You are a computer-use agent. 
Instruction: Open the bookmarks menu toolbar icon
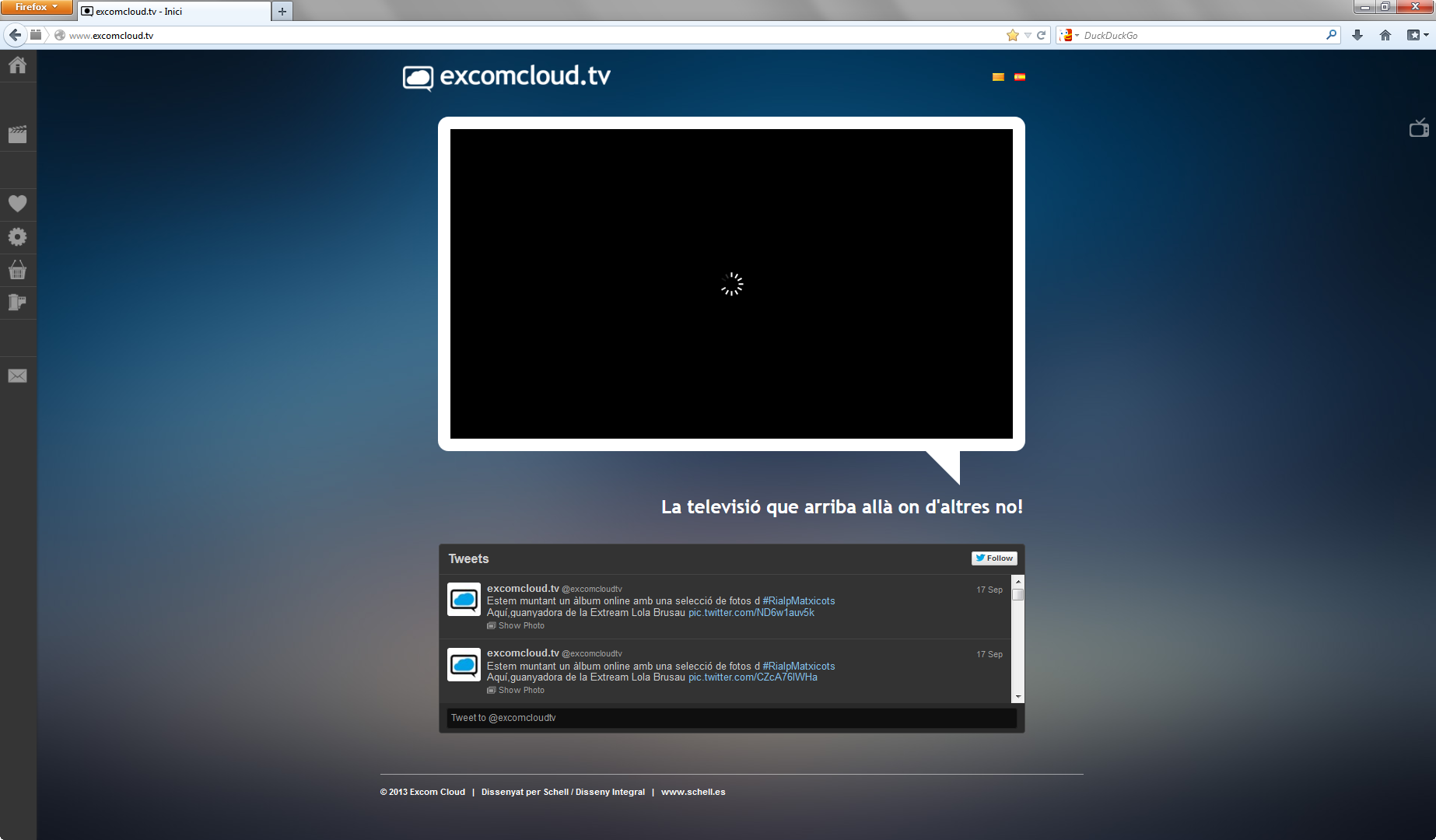(1413, 35)
